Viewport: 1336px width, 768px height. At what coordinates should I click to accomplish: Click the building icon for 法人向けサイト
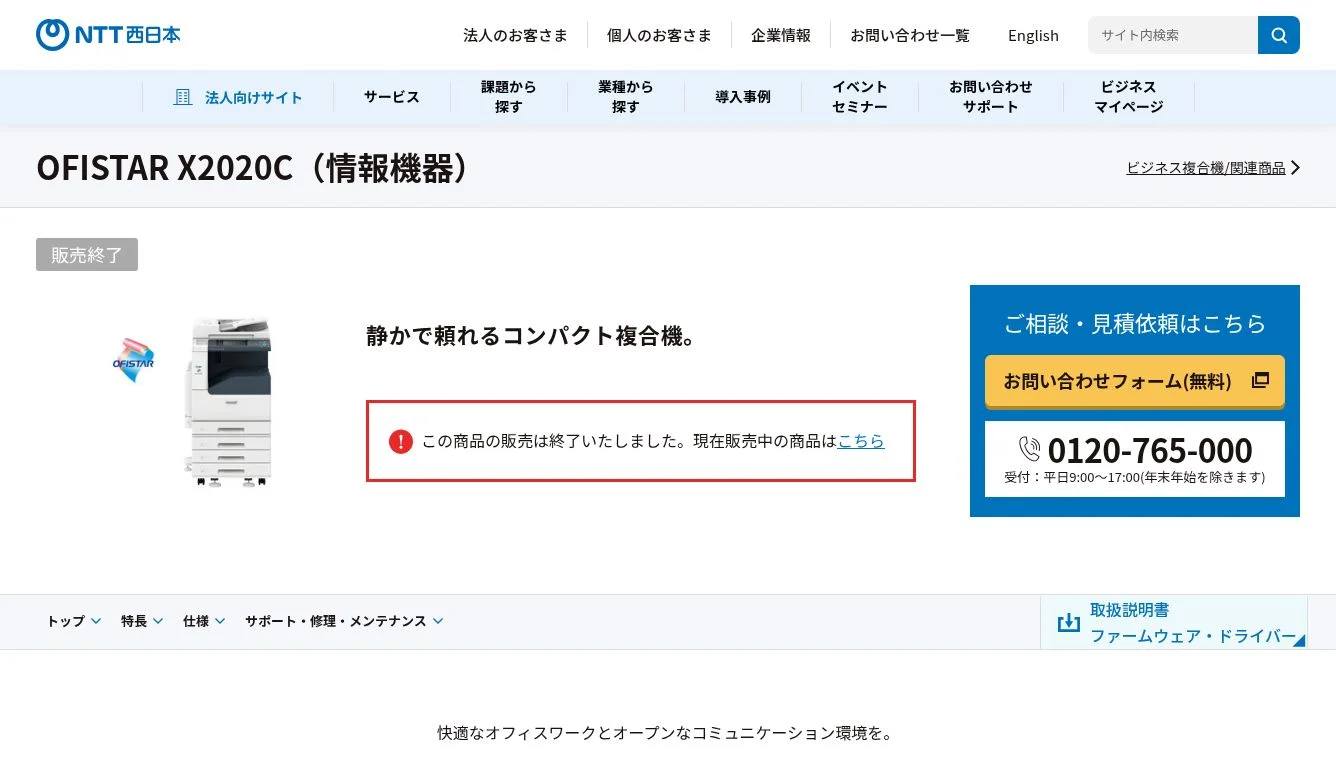182,97
